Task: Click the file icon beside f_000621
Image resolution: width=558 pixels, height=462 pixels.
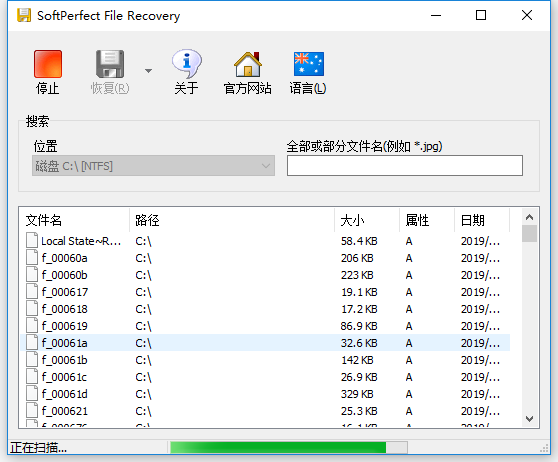Action: (32, 410)
